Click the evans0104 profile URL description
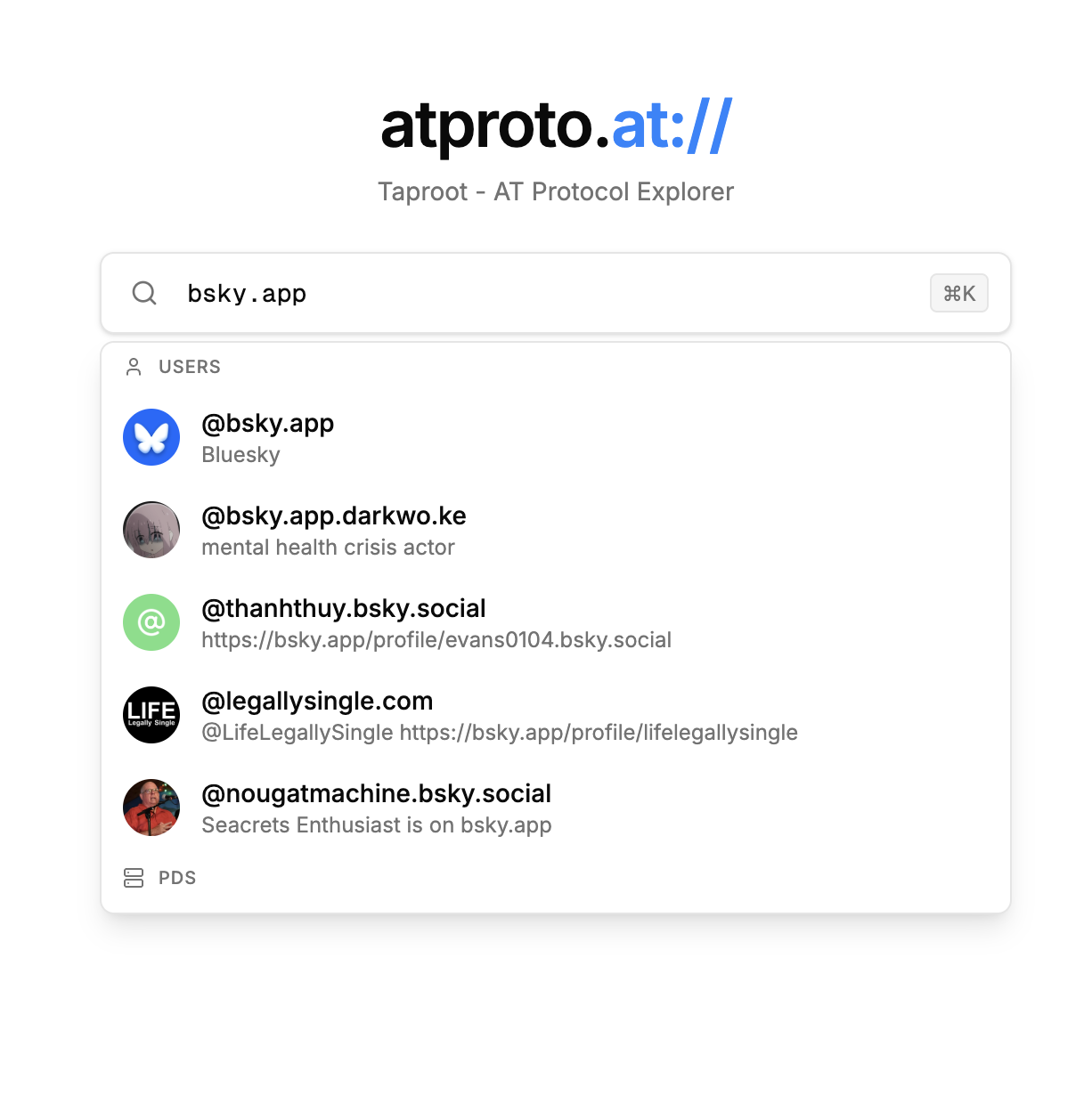This screenshot has width=1092, height=1104. [x=436, y=640]
